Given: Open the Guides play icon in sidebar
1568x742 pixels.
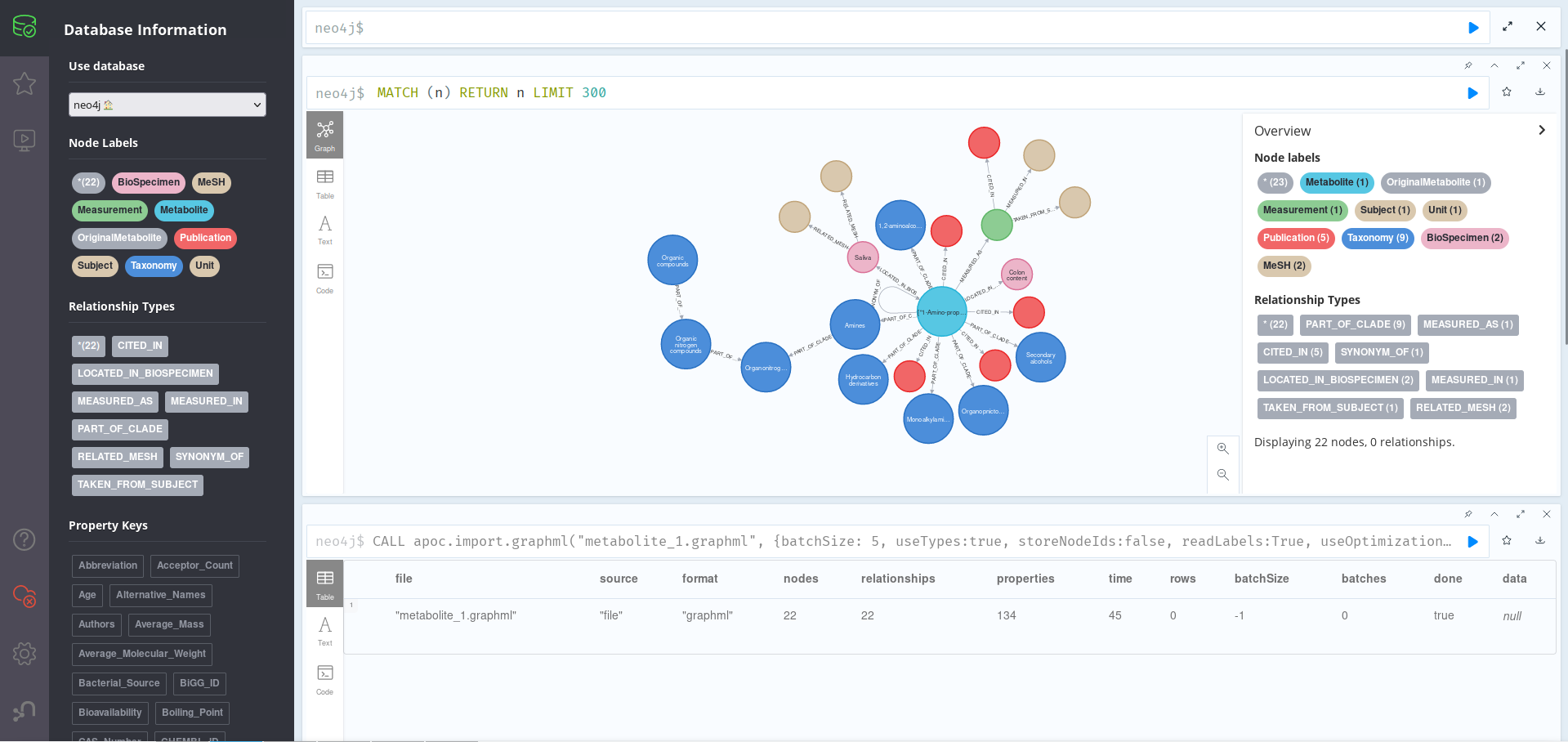Looking at the screenshot, I should point(25,140).
